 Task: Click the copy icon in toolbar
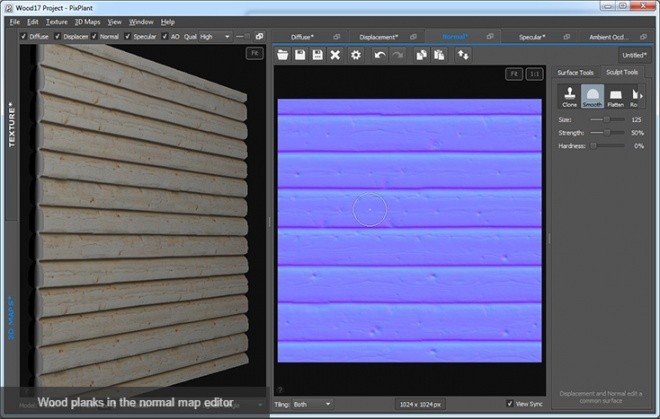coord(421,55)
